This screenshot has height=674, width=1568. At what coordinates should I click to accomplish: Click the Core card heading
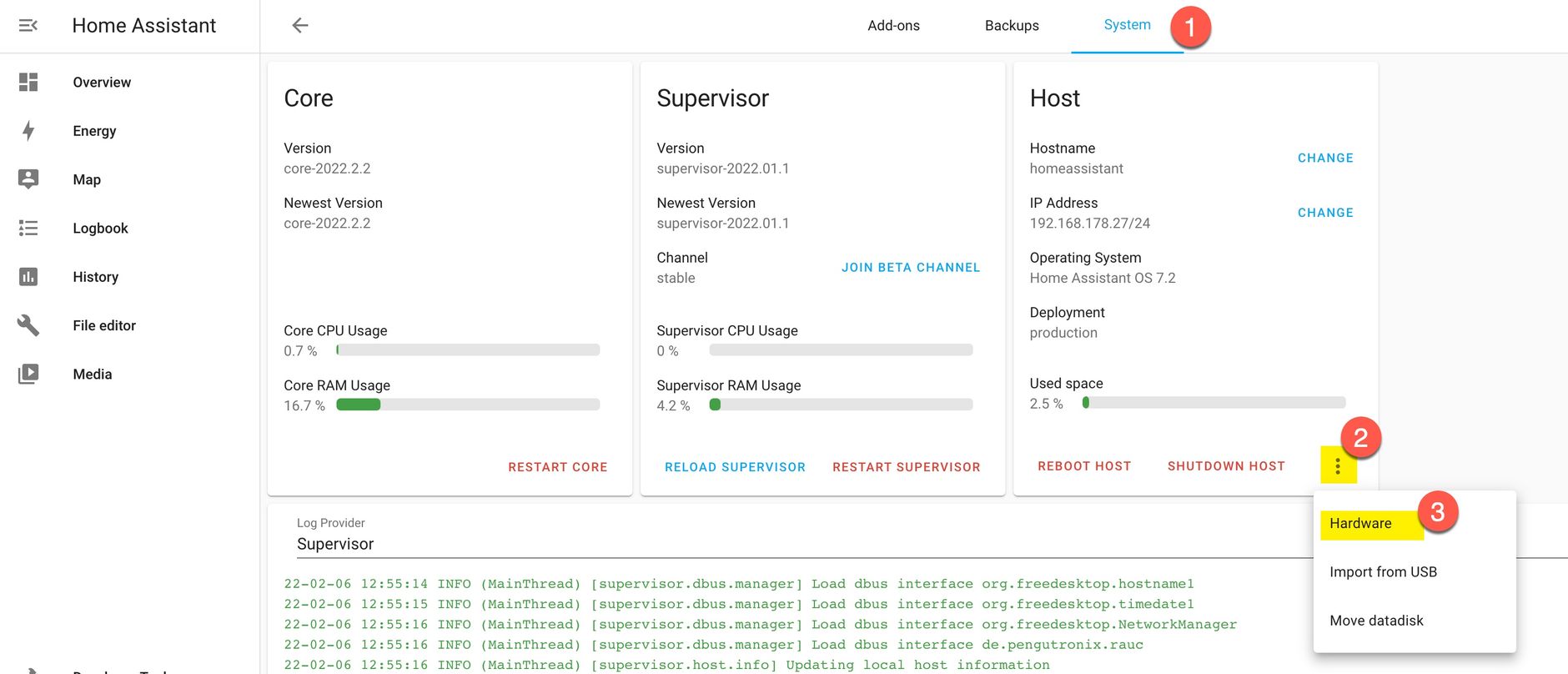(309, 98)
